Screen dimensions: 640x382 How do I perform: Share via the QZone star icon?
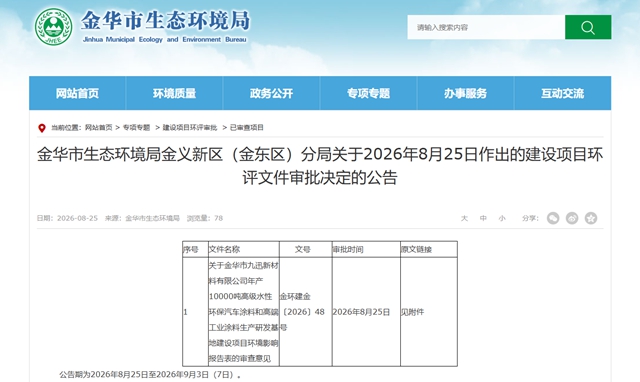[591, 218]
